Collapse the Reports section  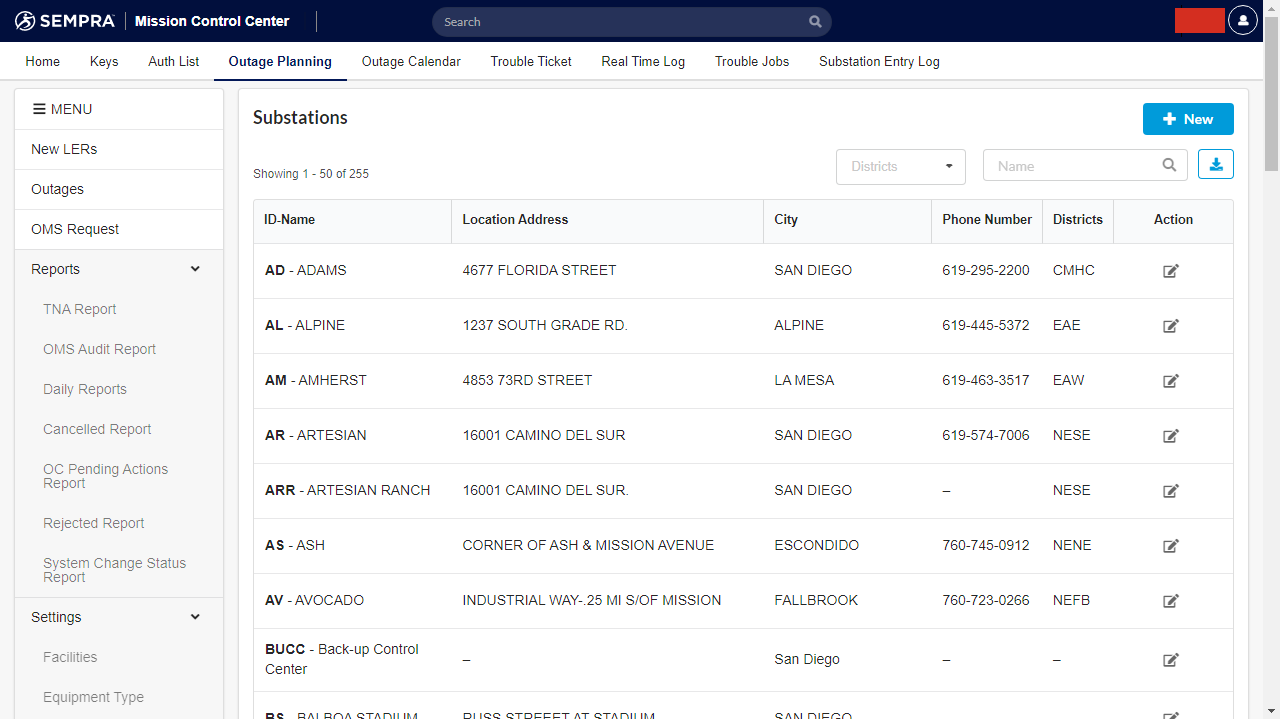click(195, 269)
